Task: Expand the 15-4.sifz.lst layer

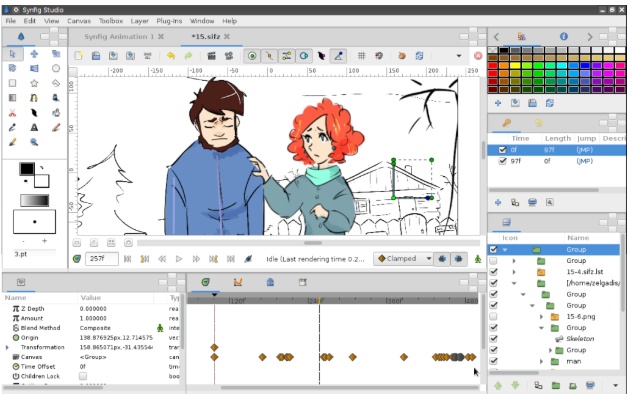Action: [514, 272]
